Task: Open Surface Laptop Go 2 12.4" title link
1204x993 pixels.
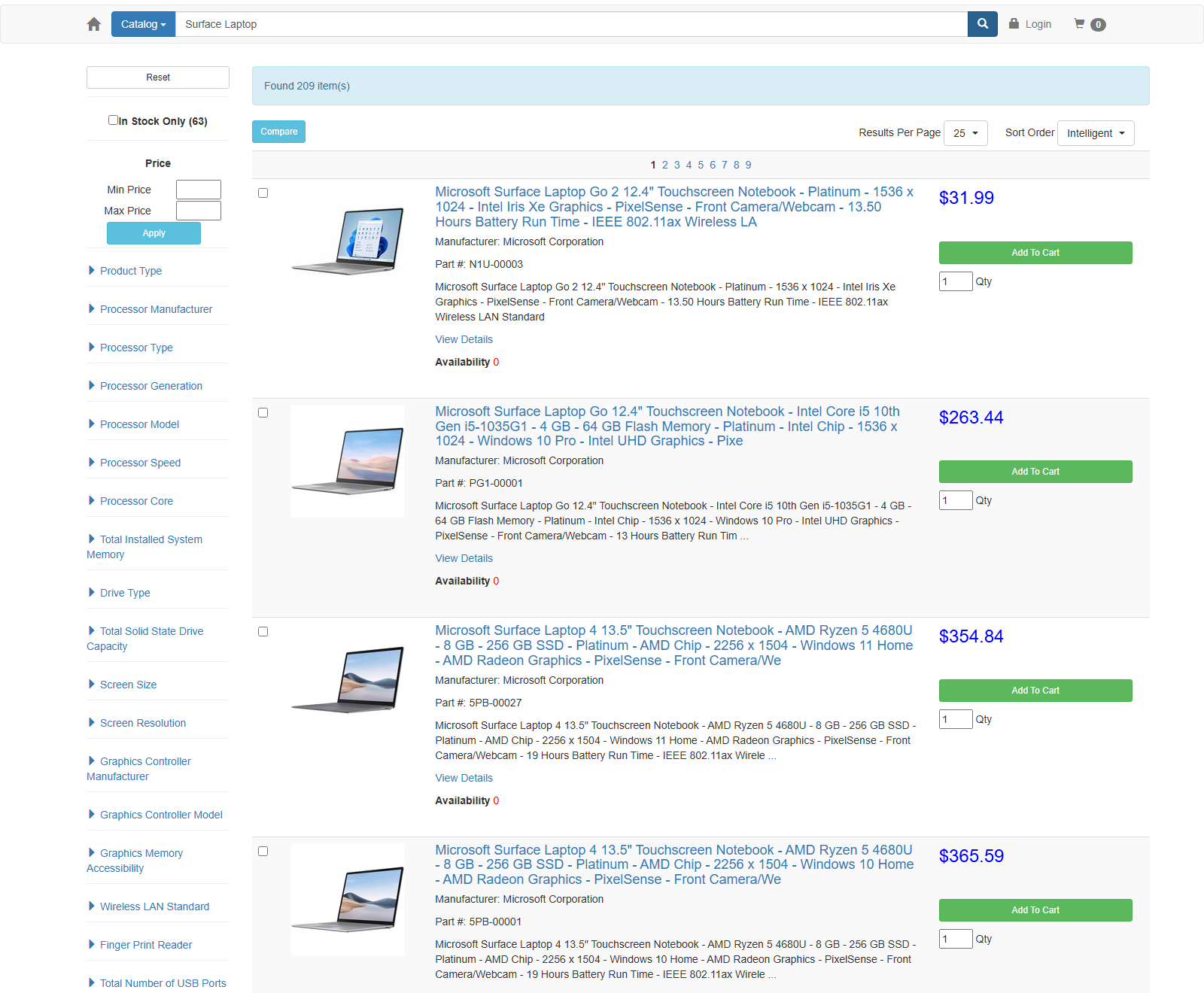Action: [674, 207]
